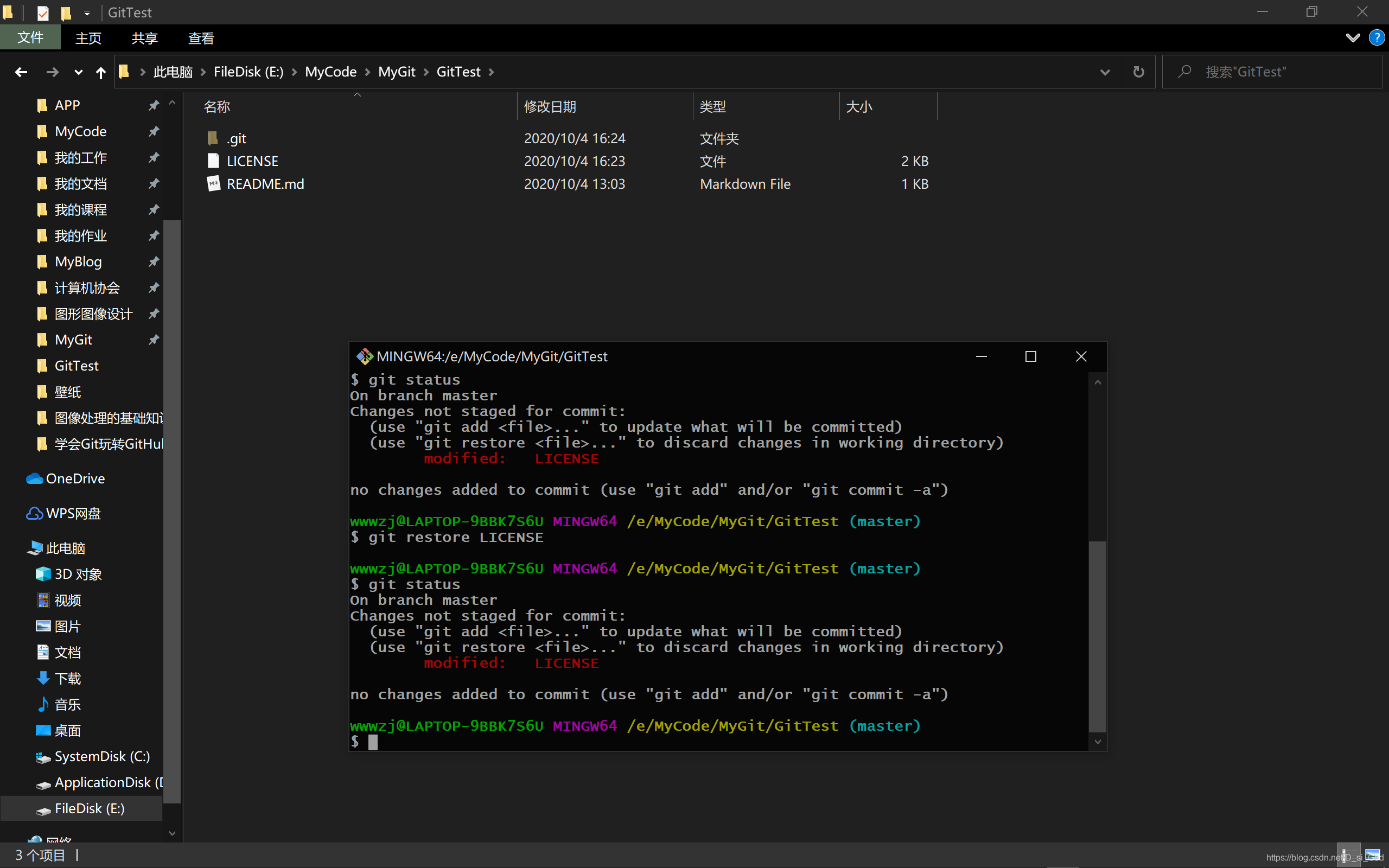
Task: Expand chevron after MyCode in breadcrumb
Action: tap(367, 72)
